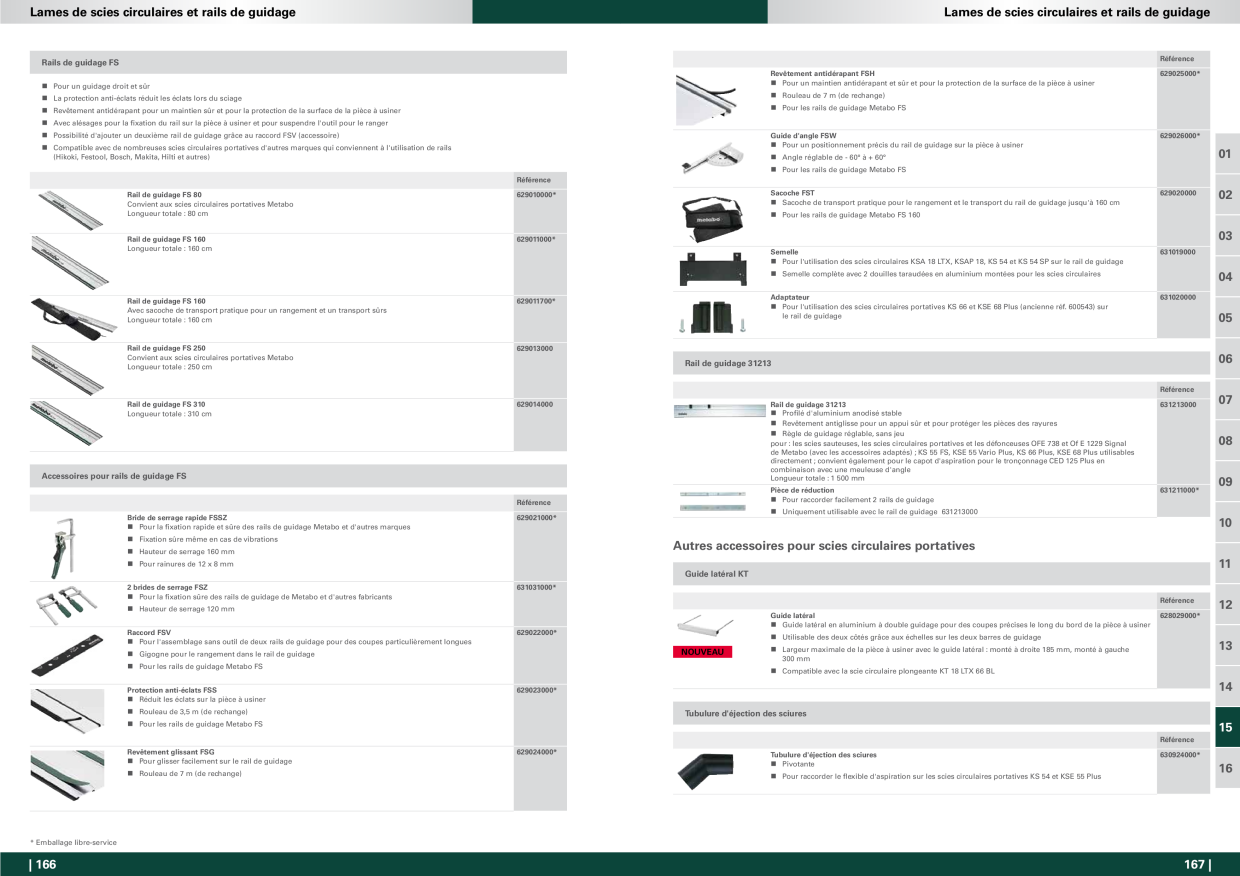This screenshot has width=1240, height=876.
Task: Open chapter tab 12
Action: [x=1227, y=605]
